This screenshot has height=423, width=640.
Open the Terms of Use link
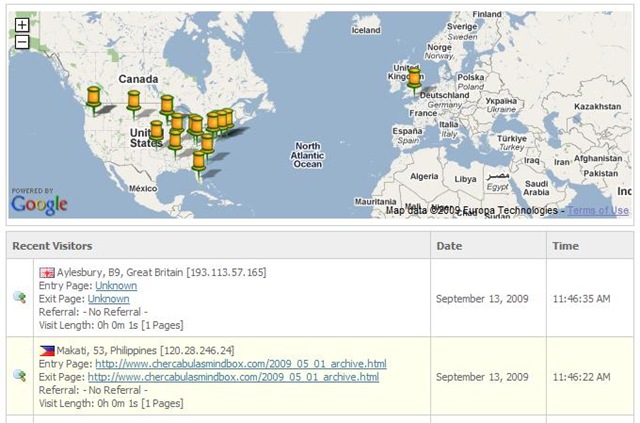tap(598, 210)
